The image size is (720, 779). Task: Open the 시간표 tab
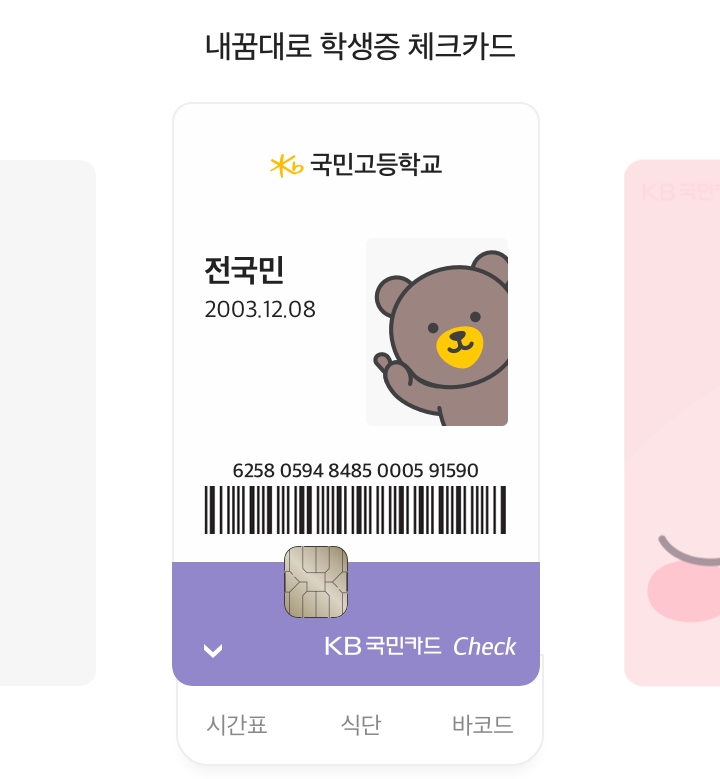[237, 725]
